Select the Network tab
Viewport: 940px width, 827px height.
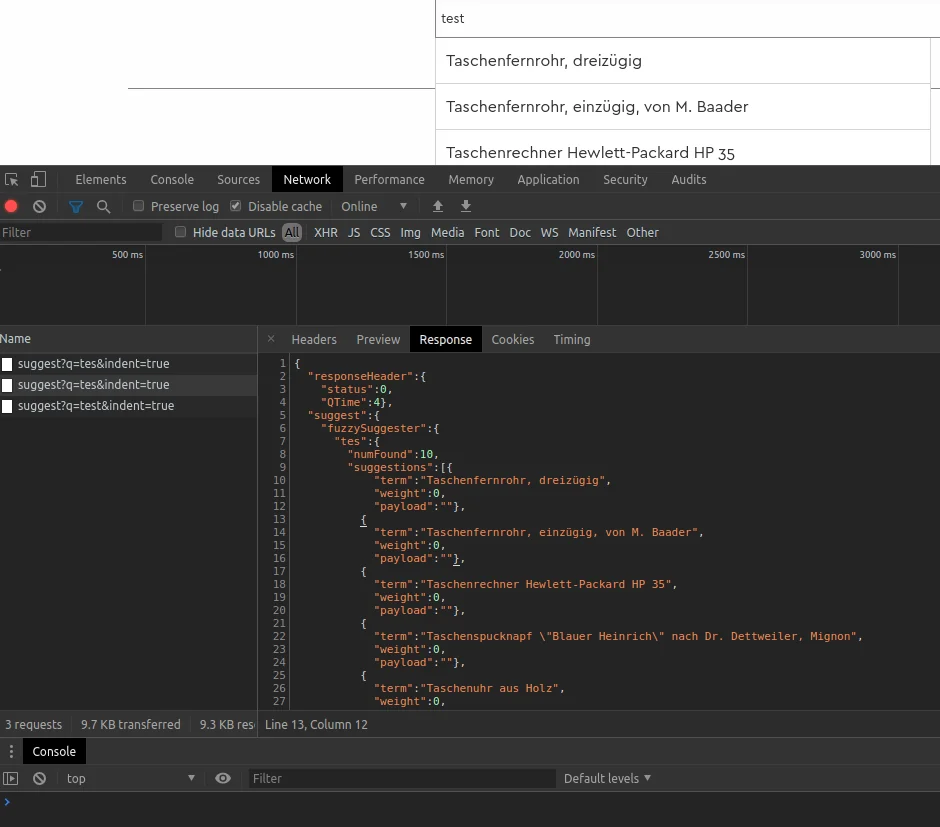pyautogui.click(x=307, y=179)
